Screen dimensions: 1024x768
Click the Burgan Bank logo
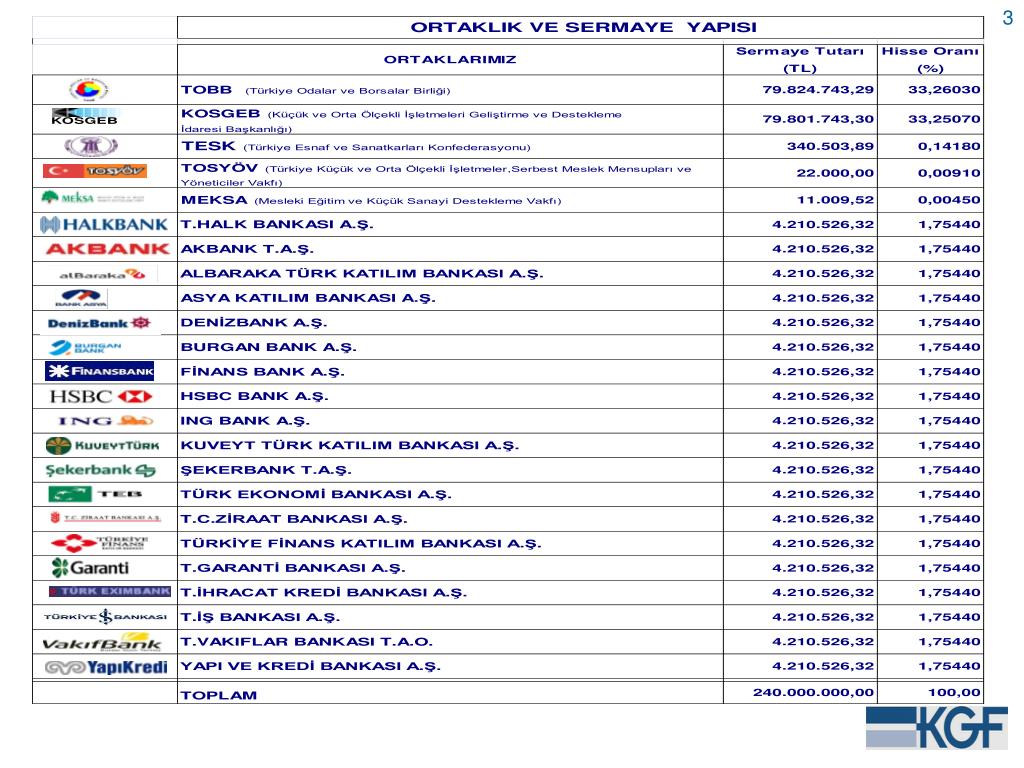point(85,347)
